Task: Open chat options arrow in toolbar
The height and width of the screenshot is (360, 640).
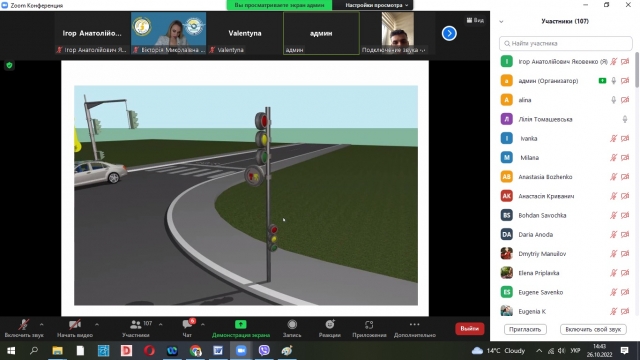Action: 203,324
